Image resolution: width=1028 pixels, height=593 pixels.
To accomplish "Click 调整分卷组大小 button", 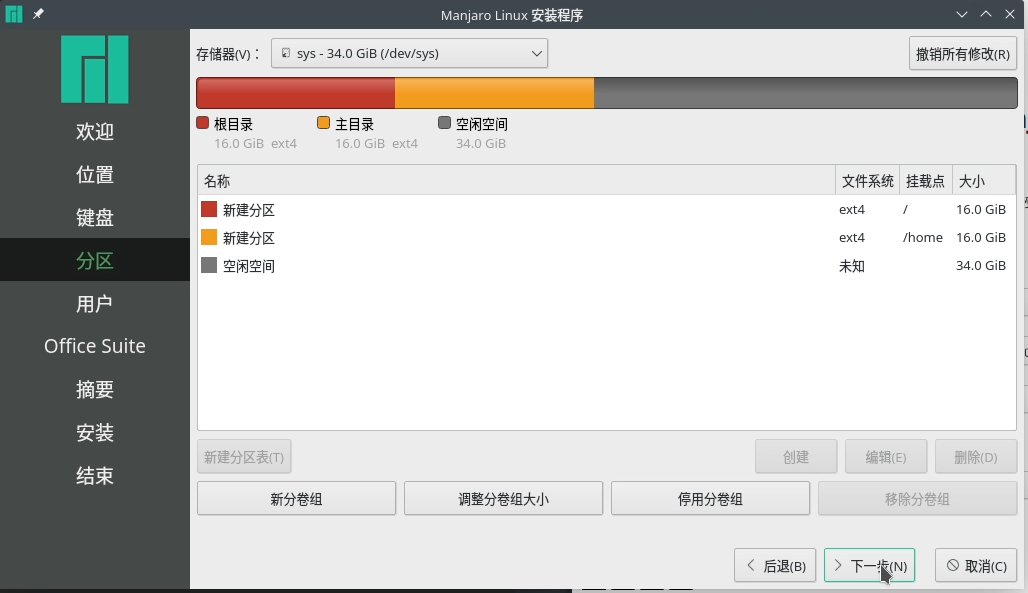I will 504,499.
